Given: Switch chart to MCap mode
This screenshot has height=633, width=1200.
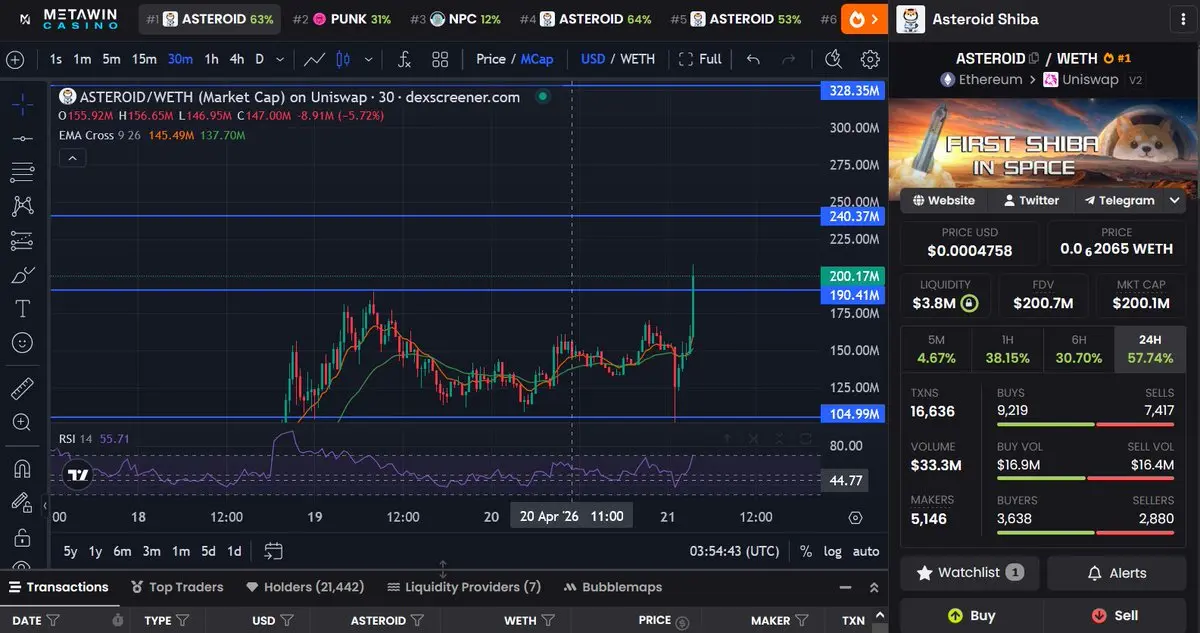Looking at the screenshot, I should pyautogui.click(x=537, y=59).
